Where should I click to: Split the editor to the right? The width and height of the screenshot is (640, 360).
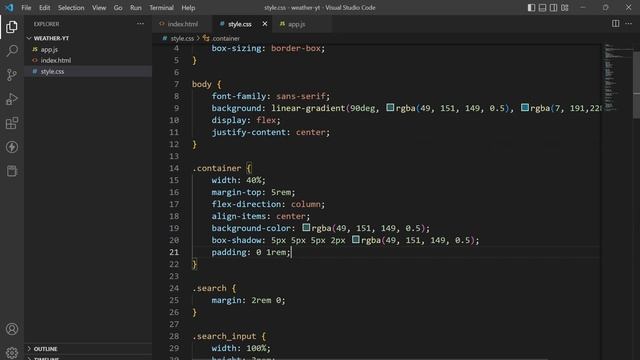pyautogui.click(x=616, y=24)
